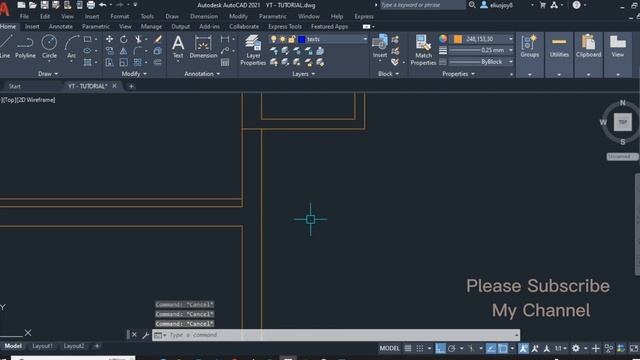Image resolution: width=640 pixels, height=360 pixels.
Task: Select the Circle drawing tool
Action: (x=49, y=47)
